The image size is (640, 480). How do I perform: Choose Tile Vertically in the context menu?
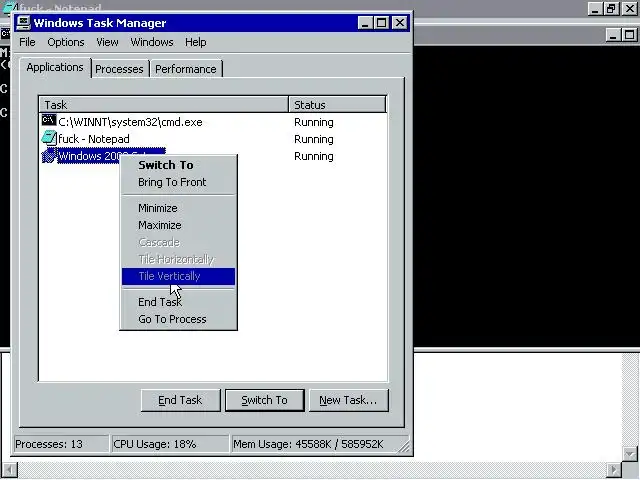(x=178, y=276)
